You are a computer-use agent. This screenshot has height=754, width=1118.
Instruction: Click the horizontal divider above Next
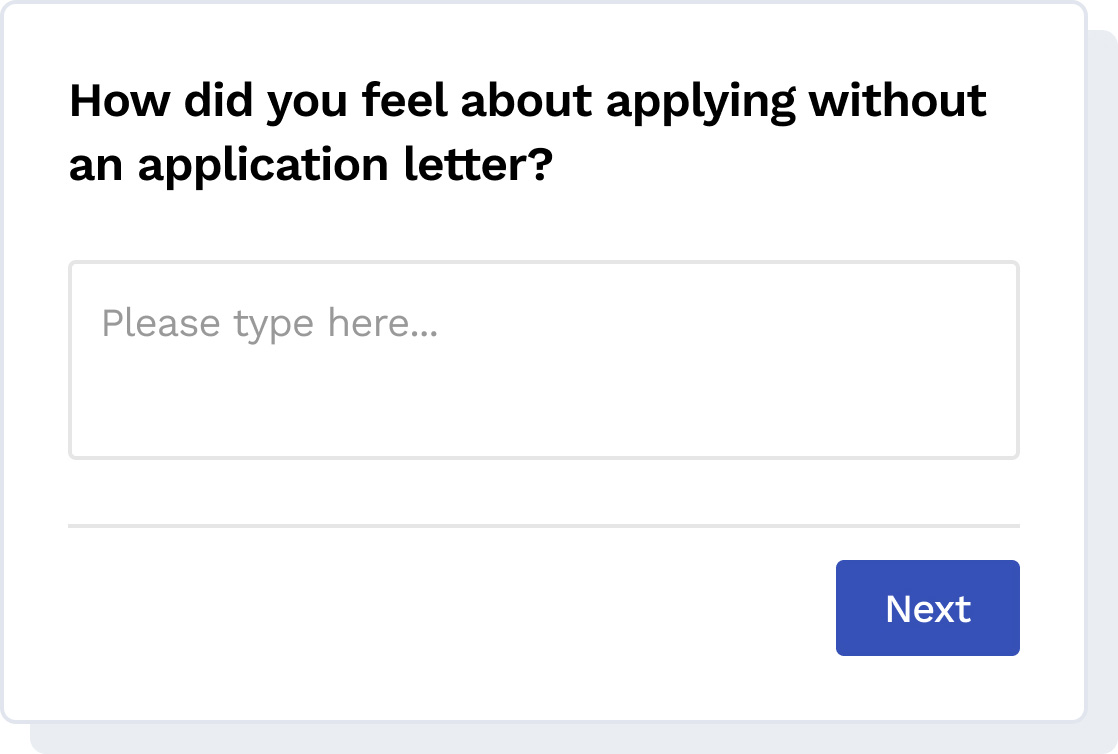coord(544,526)
